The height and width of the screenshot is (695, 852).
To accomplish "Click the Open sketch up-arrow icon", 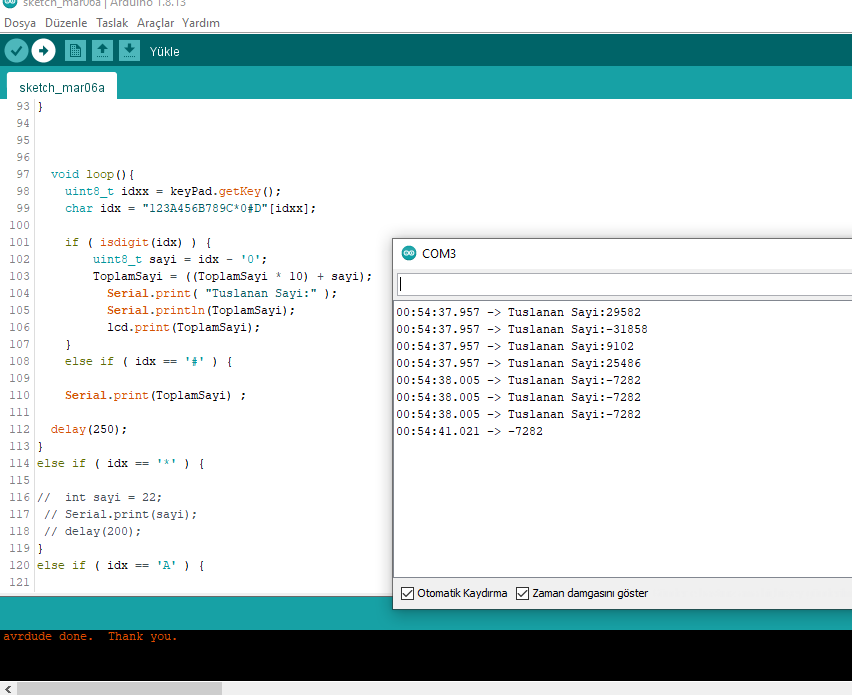I will click(102, 50).
